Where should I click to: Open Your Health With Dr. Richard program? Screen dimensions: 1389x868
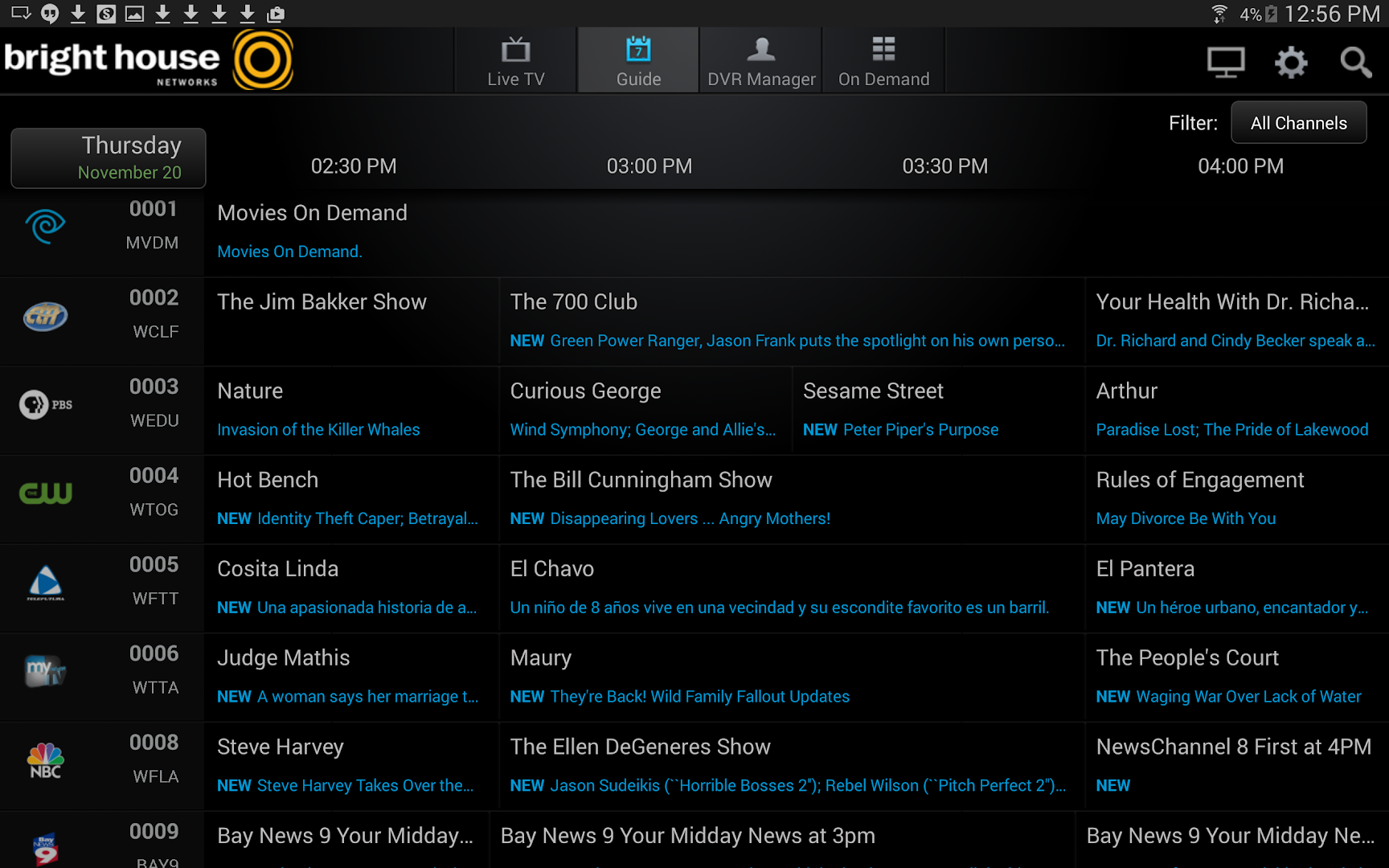1237,321
